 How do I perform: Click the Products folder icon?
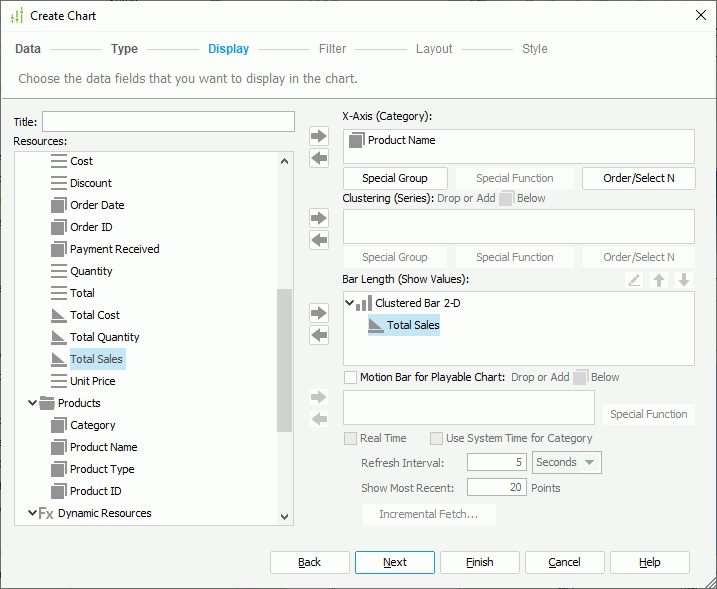point(47,403)
